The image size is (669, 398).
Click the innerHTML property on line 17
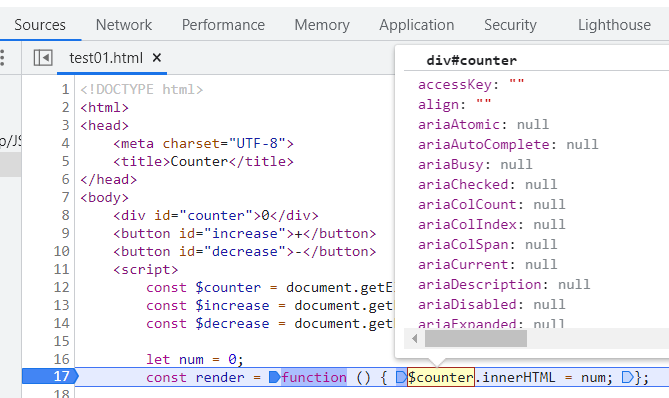point(518,377)
